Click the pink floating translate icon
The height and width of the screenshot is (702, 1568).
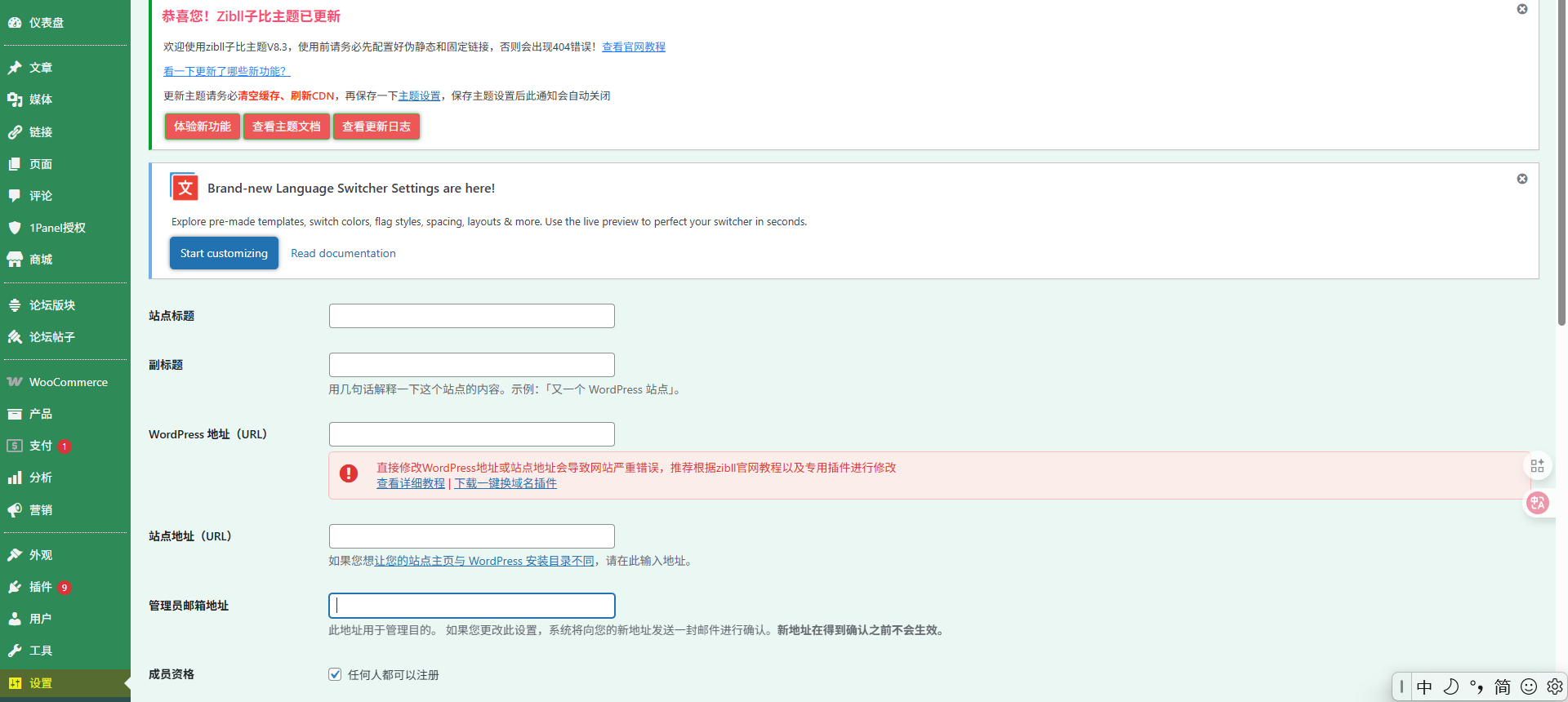click(x=1538, y=503)
